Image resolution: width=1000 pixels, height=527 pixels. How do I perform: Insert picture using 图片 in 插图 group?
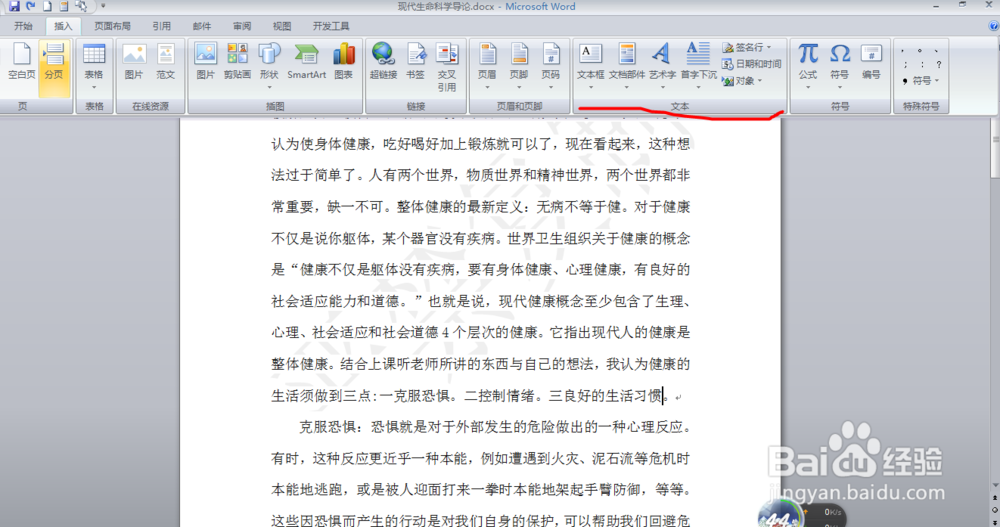(x=205, y=62)
